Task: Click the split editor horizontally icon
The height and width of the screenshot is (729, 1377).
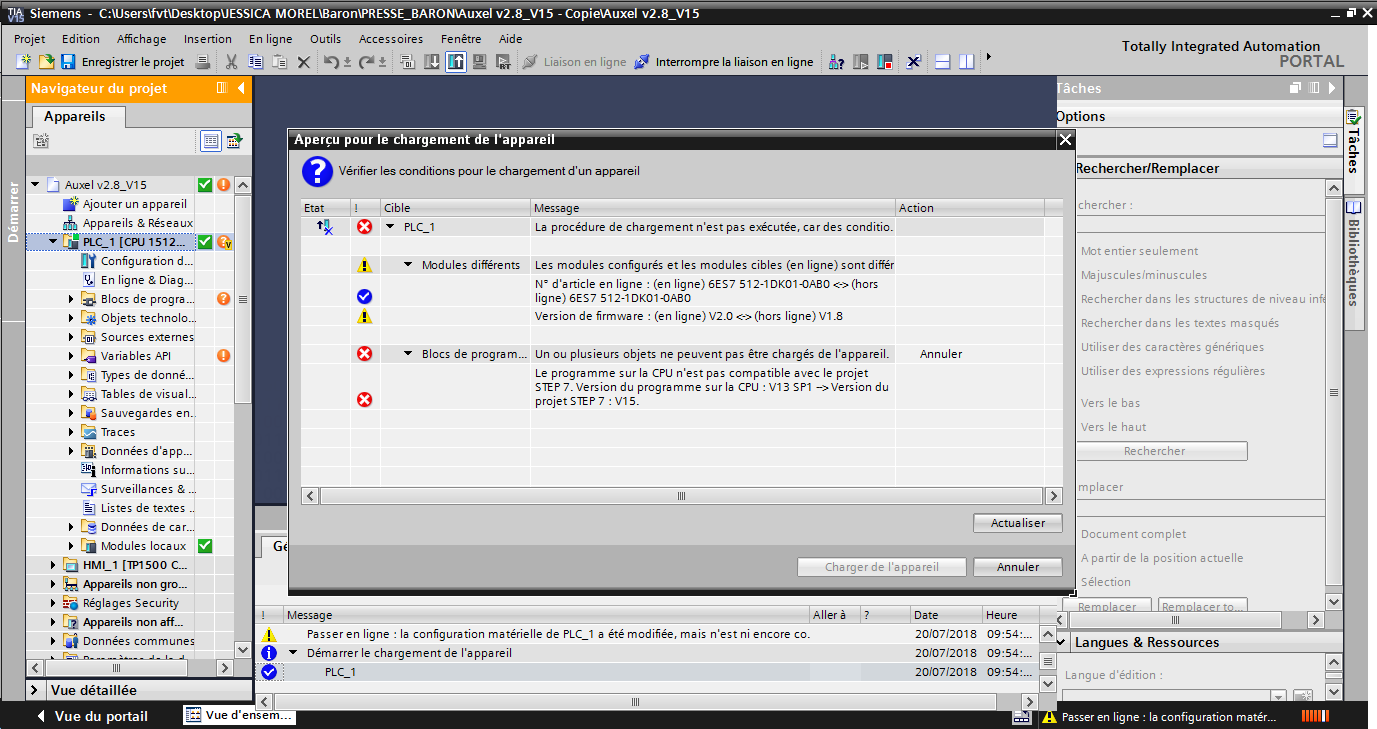Action: [942, 62]
